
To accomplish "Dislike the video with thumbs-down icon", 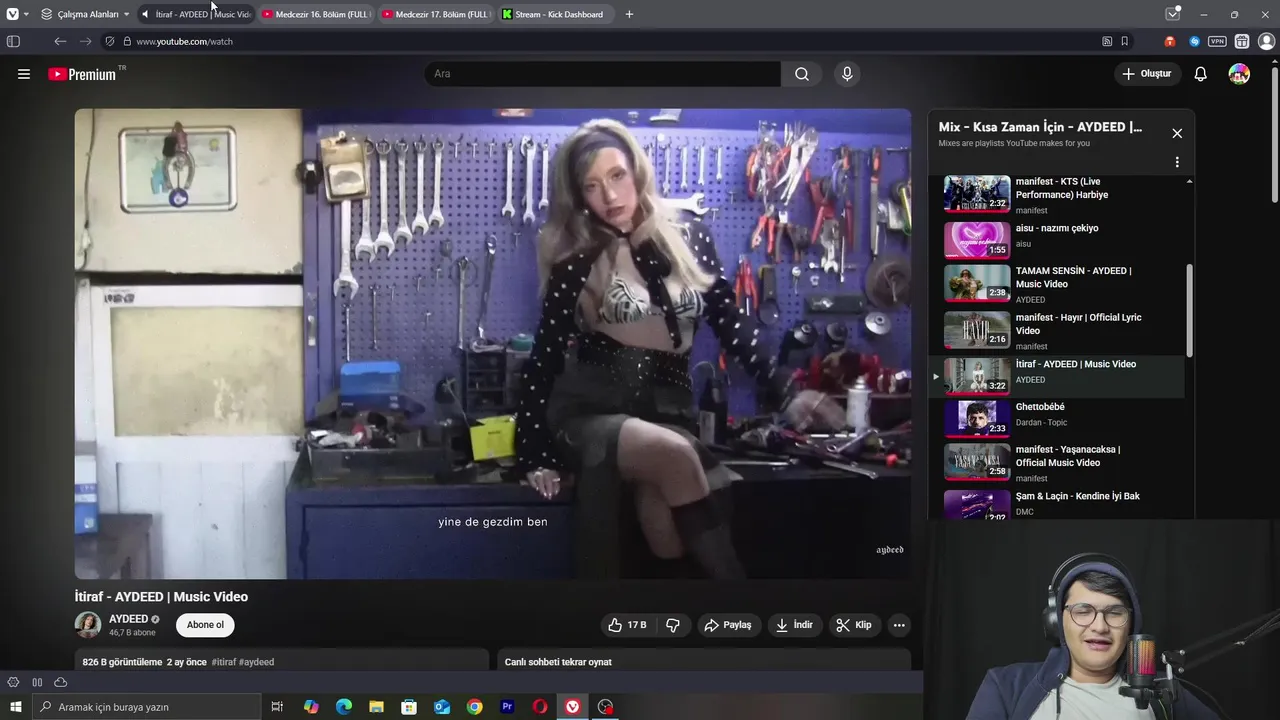I will 673,625.
